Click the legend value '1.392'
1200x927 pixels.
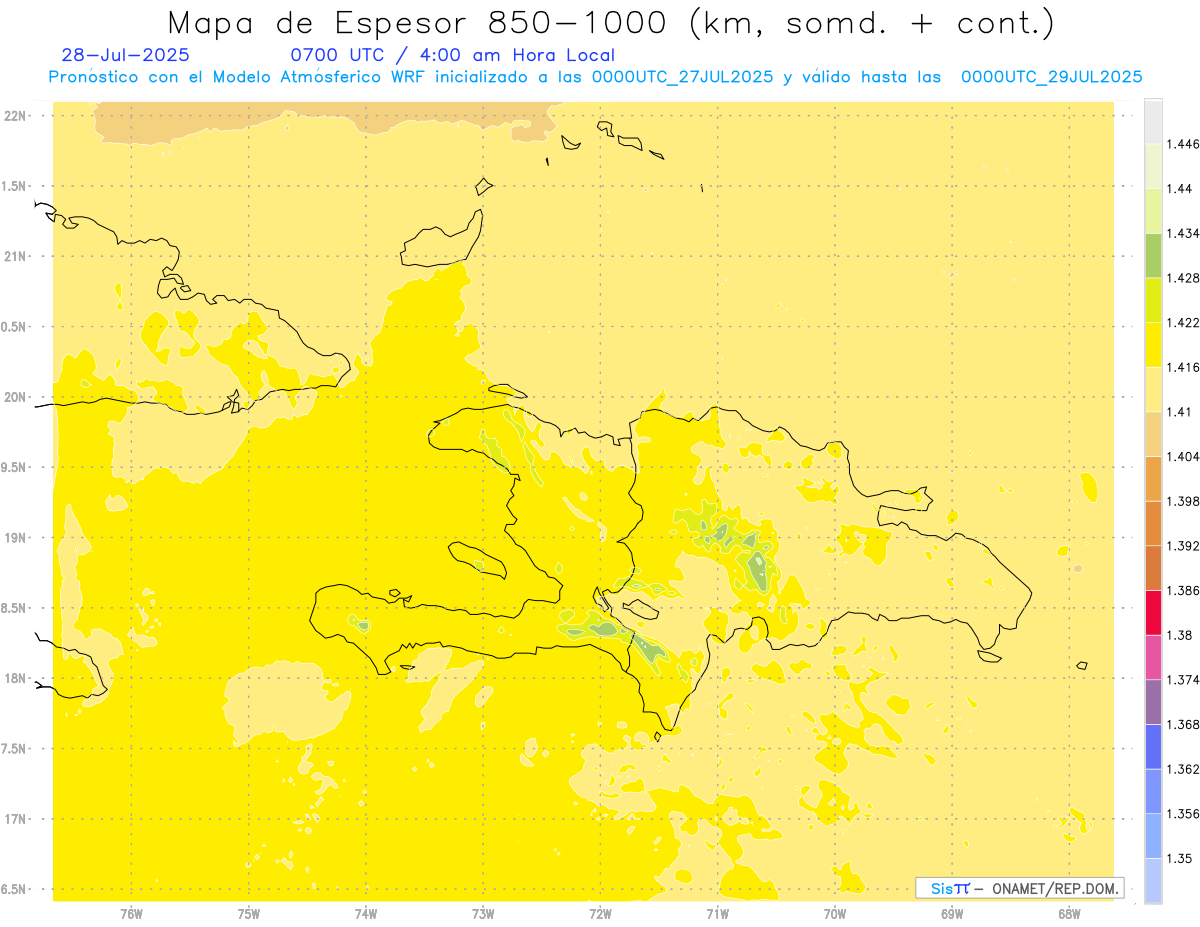1183,546
